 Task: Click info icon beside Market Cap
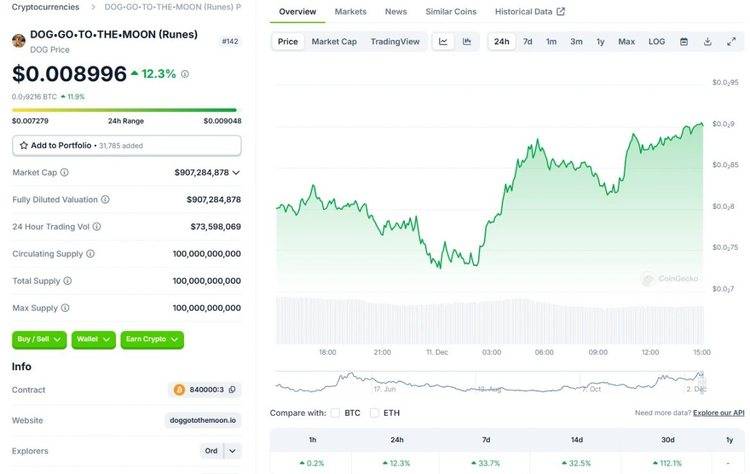pos(64,172)
